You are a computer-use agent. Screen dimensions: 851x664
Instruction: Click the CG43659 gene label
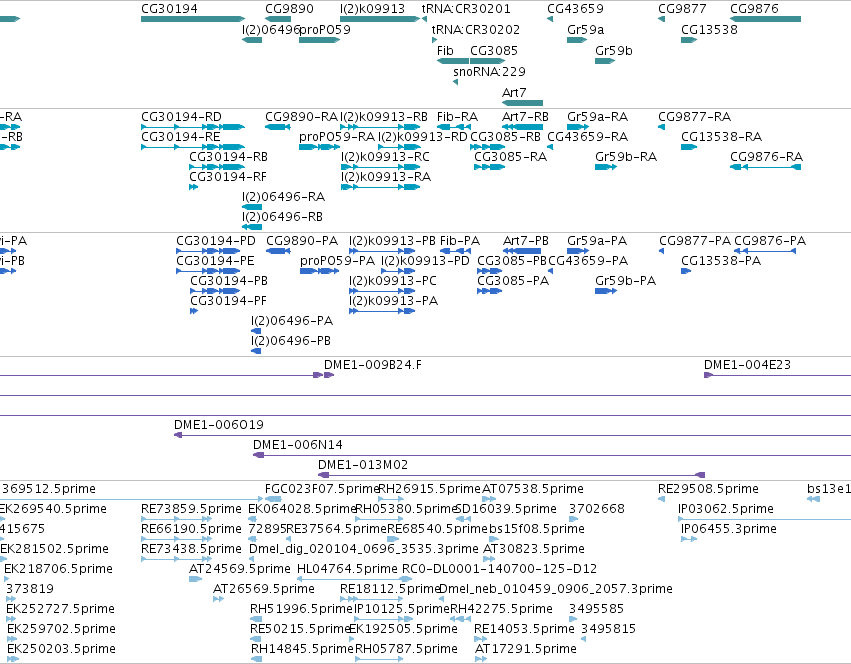[x=575, y=9]
